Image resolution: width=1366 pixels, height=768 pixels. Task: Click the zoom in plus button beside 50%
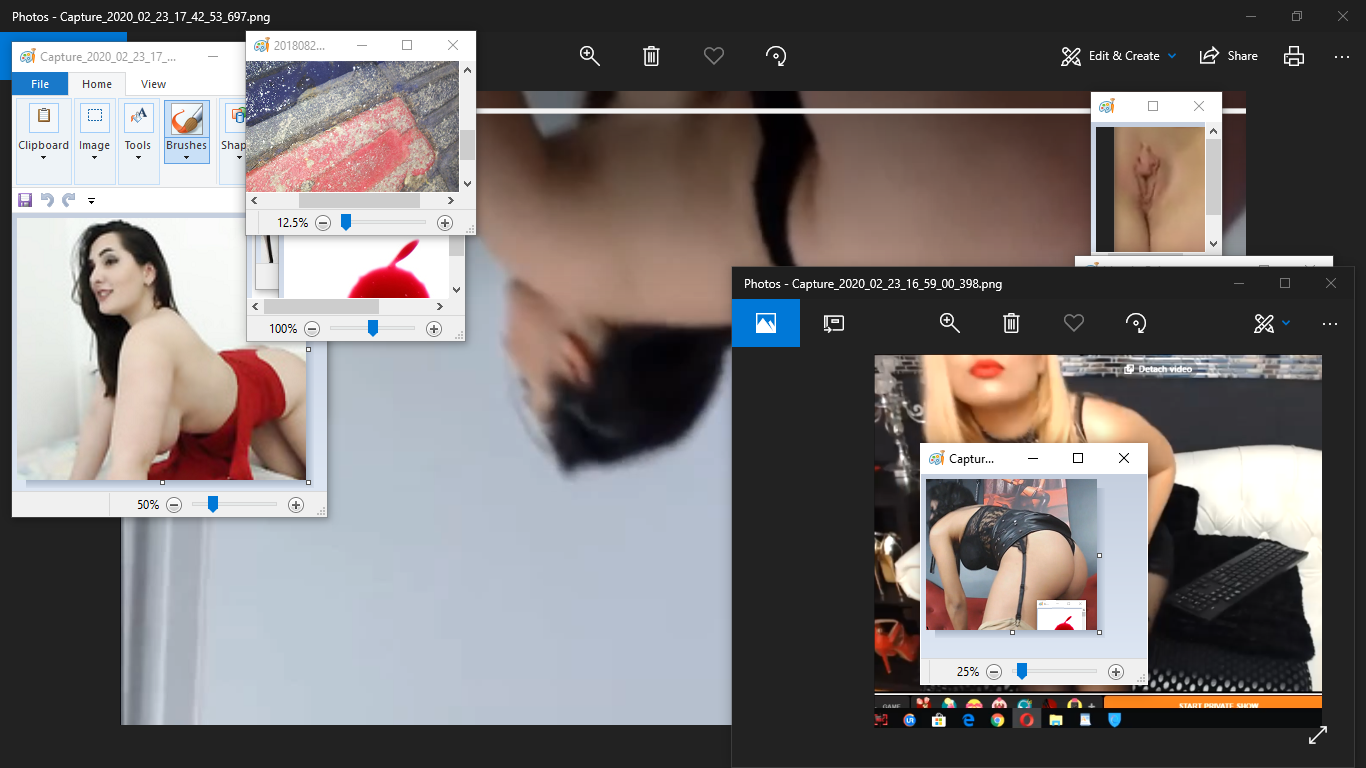coord(295,505)
